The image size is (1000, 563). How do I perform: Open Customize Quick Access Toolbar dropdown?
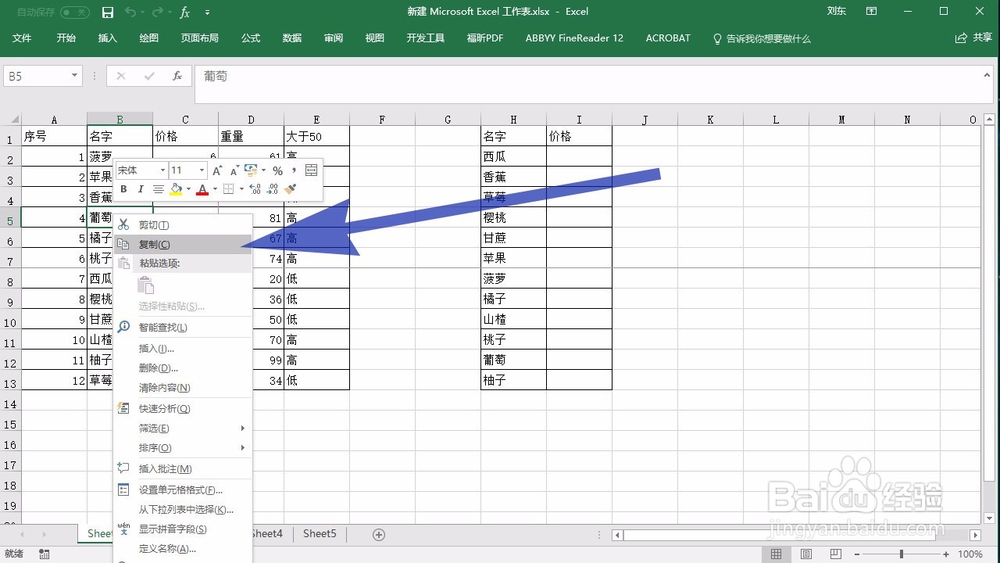pos(207,12)
